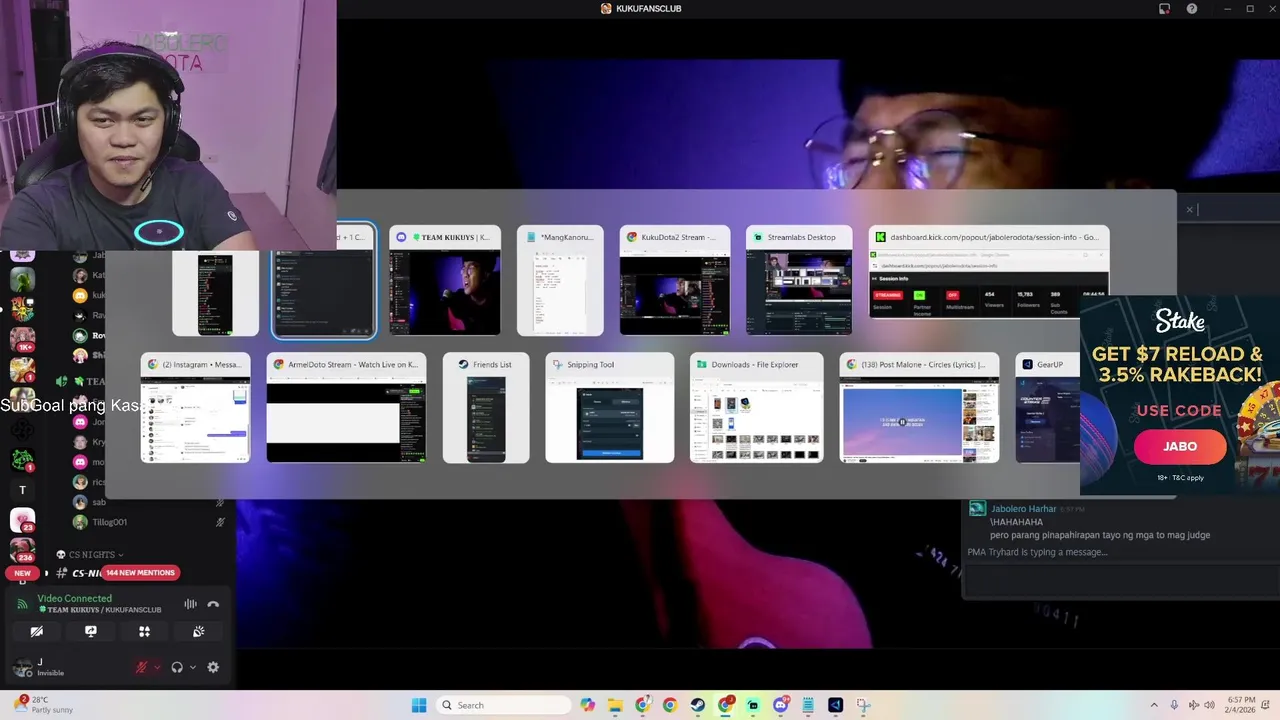Unmute the Discord microphone
The image size is (1280, 720).
141,667
